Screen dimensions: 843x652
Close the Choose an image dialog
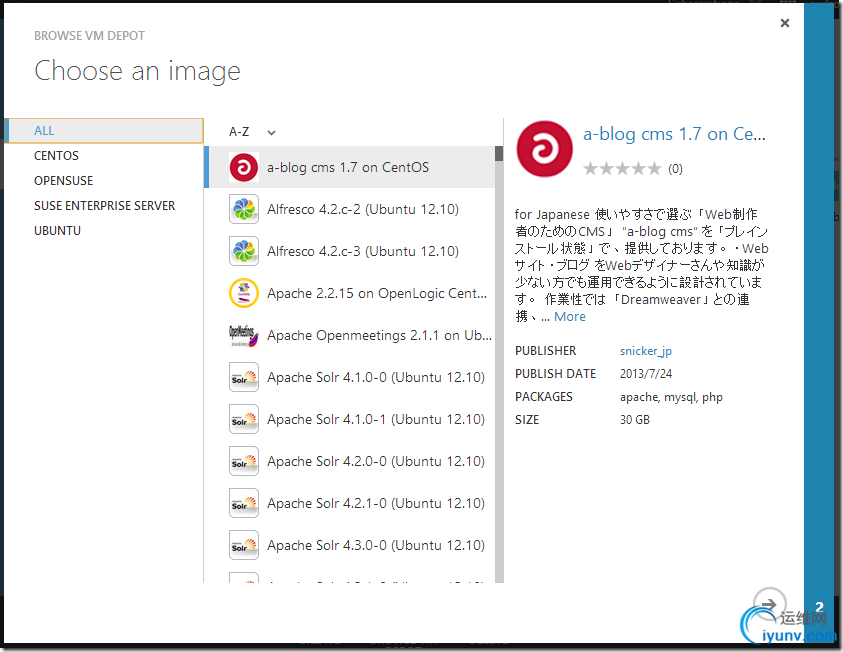point(785,23)
